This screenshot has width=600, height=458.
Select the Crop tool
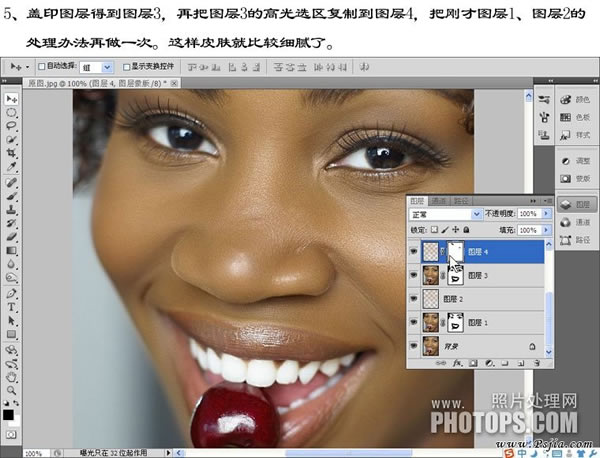[x=11, y=153]
